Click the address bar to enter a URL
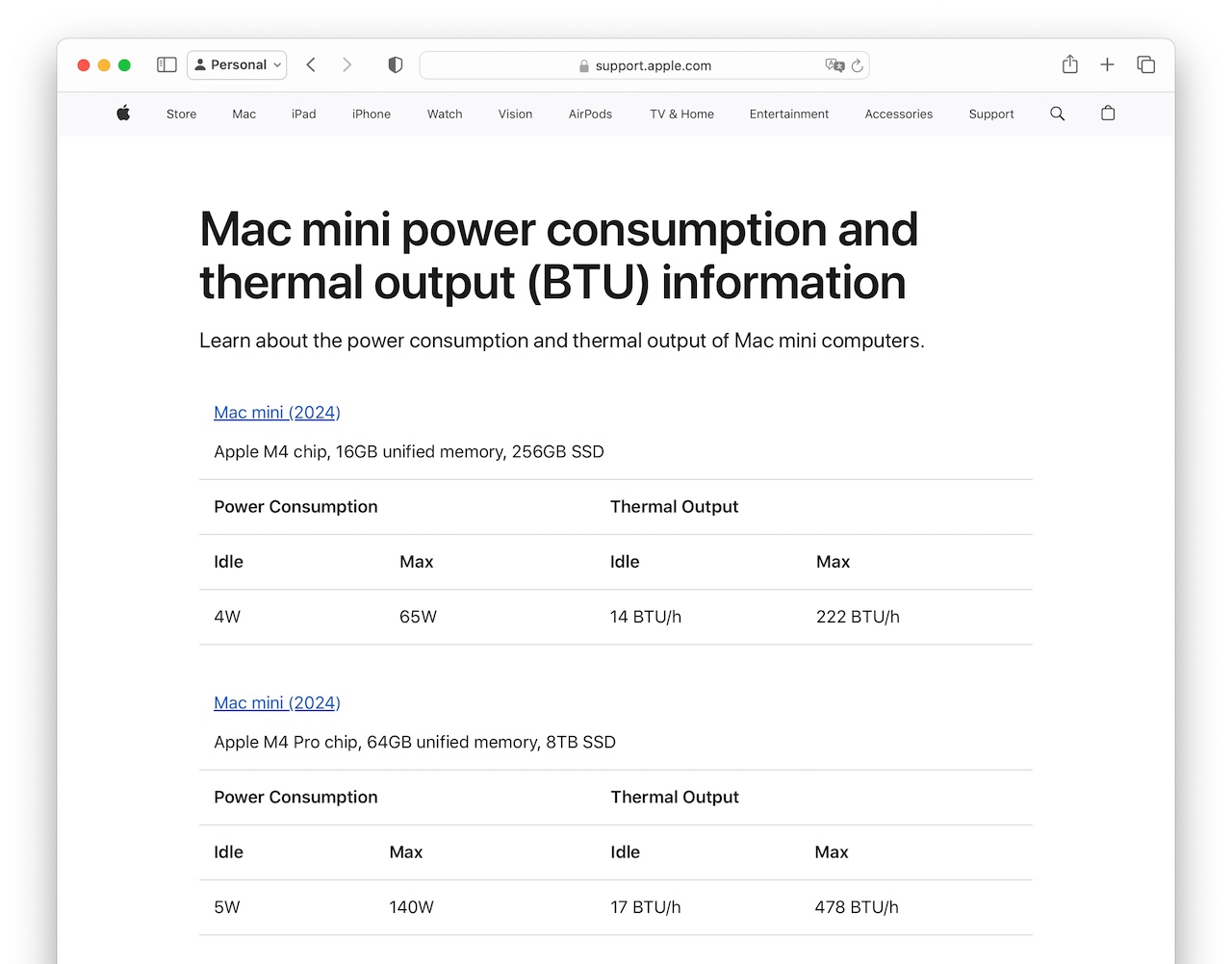The height and width of the screenshot is (964, 1232). click(x=645, y=65)
